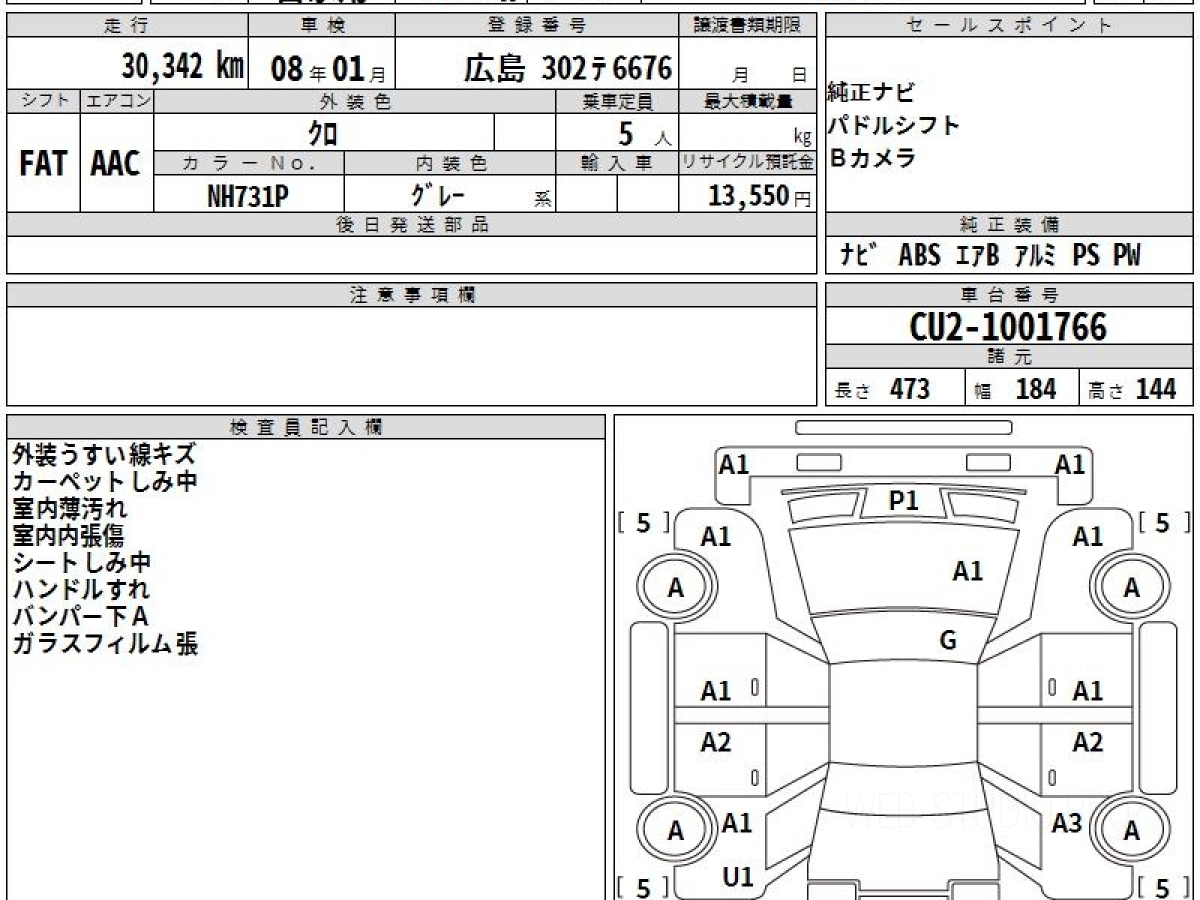Click the リサイクル預託金 label
Screen dimensions: 1200x900
click(748, 163)
